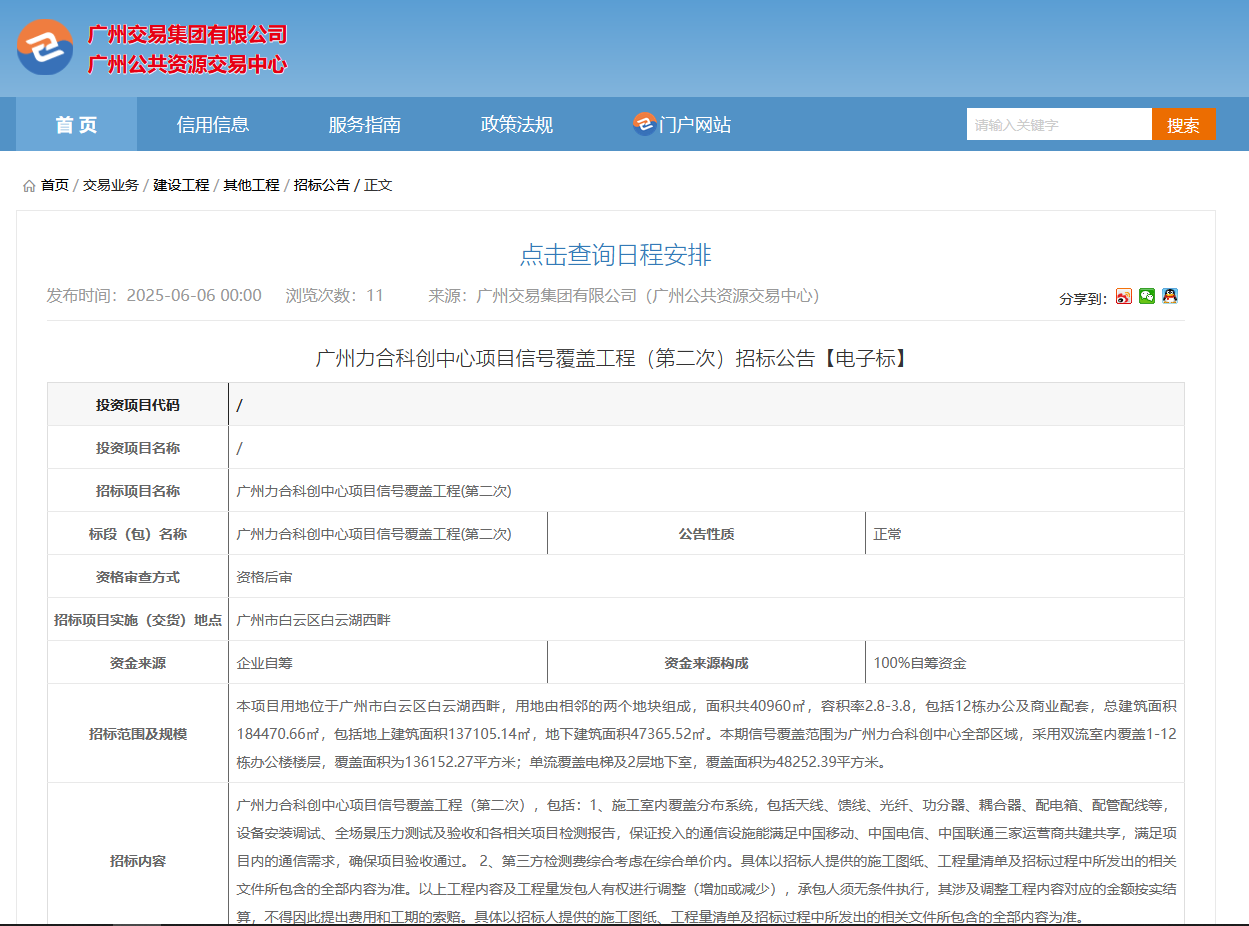This screenshot has height=926, width=1249.
Task: Click the 正文 breadcrumb entry
Action: point(377,186)
